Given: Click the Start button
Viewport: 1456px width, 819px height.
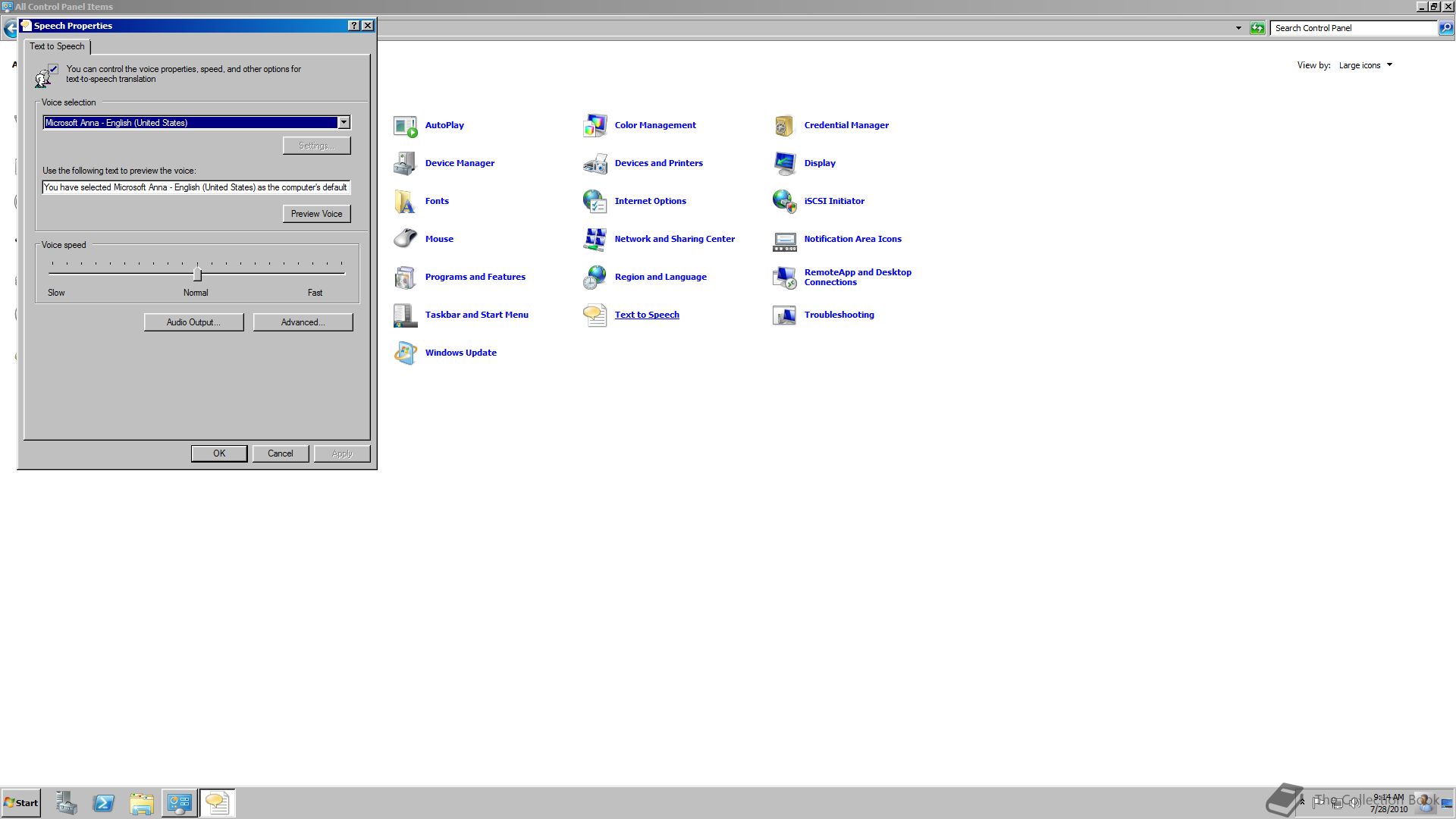Looking at the screenshot, I should 21,803.
